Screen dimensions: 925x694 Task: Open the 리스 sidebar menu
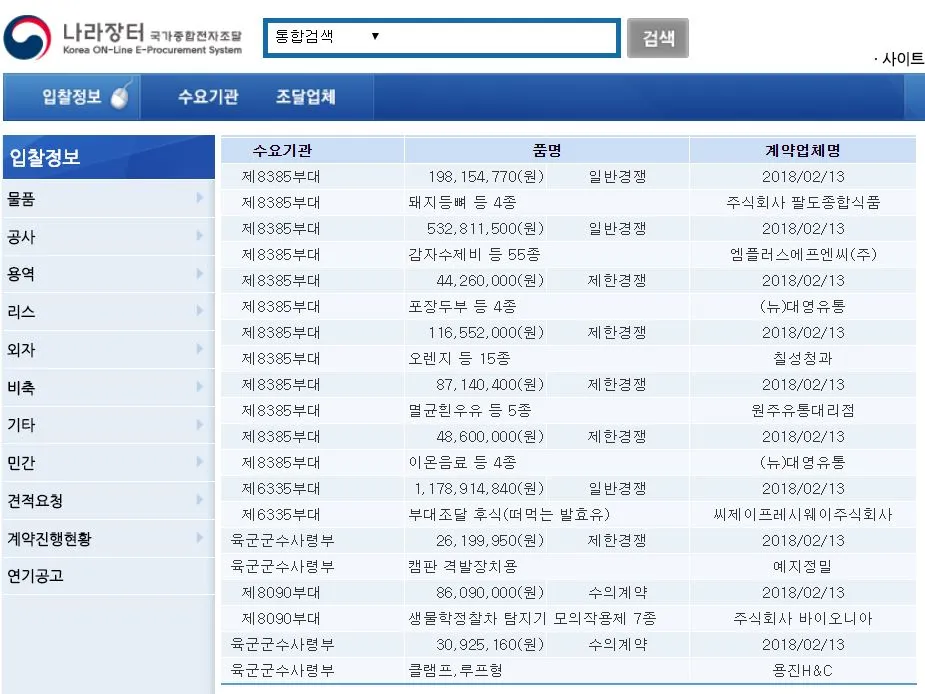(109, 312)
